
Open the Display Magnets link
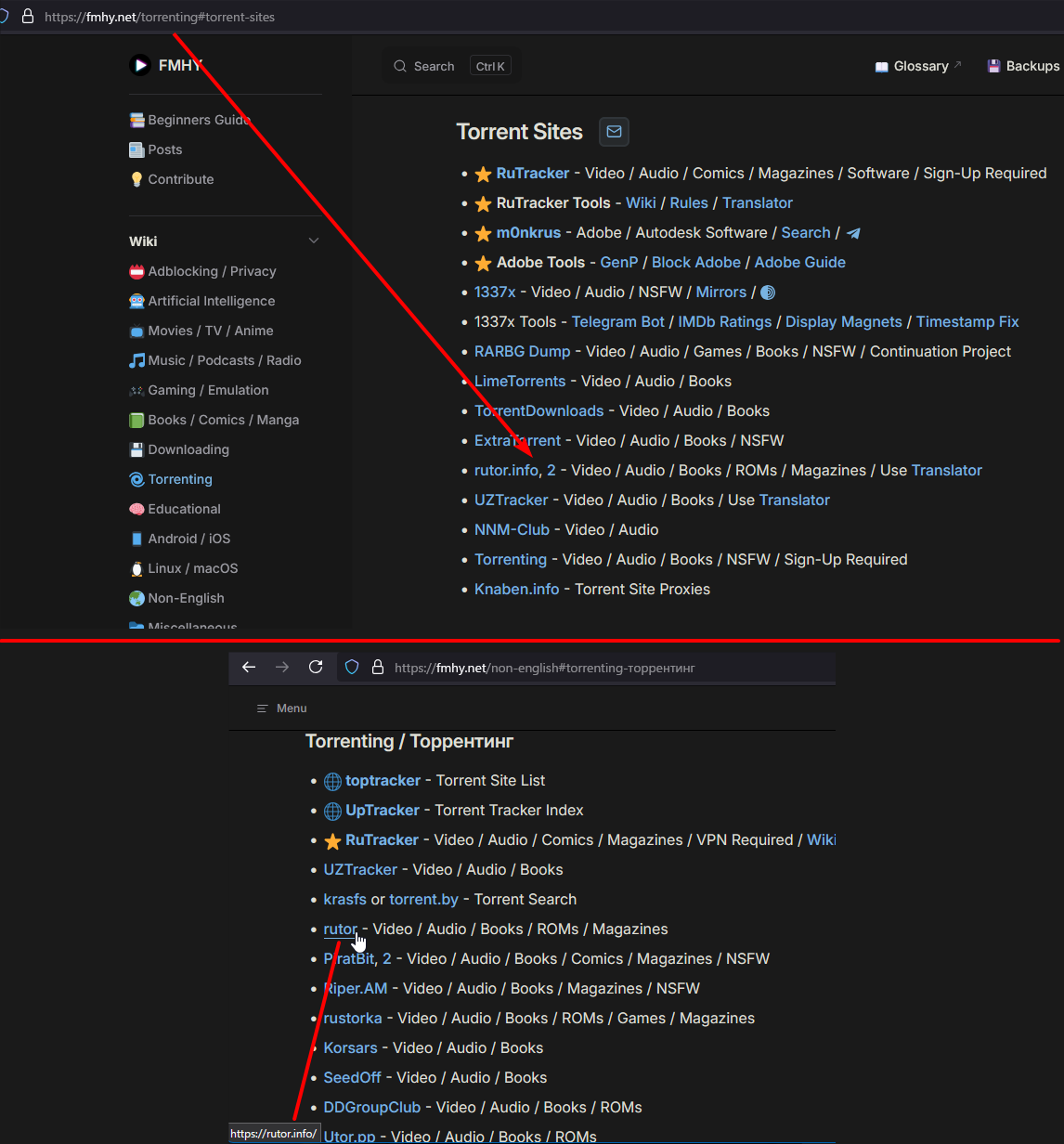tap(844, 321)
